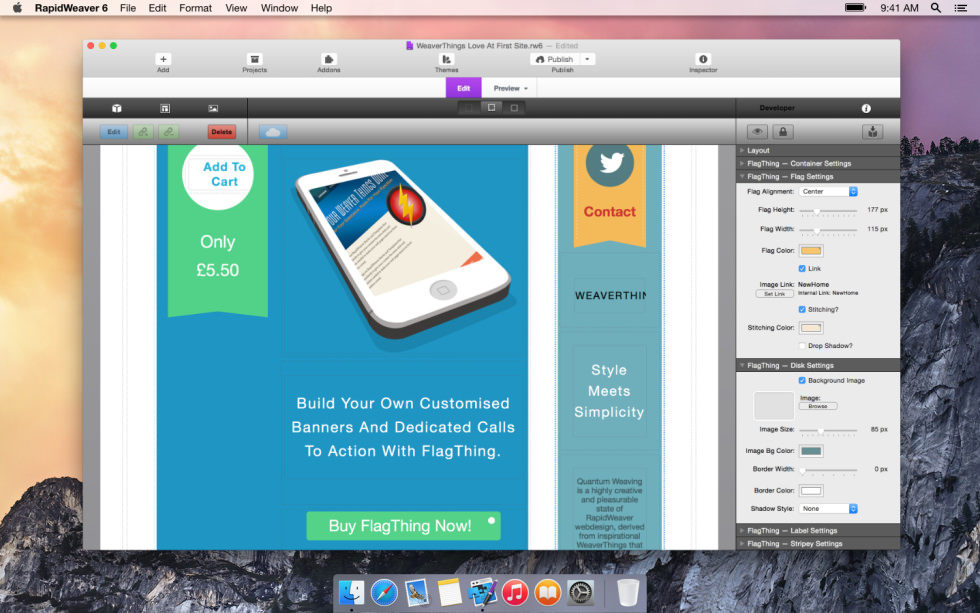Screen dimensions: 980x613
Task: Uncheck the Background Image checkbox
Action: coord(802,381)
